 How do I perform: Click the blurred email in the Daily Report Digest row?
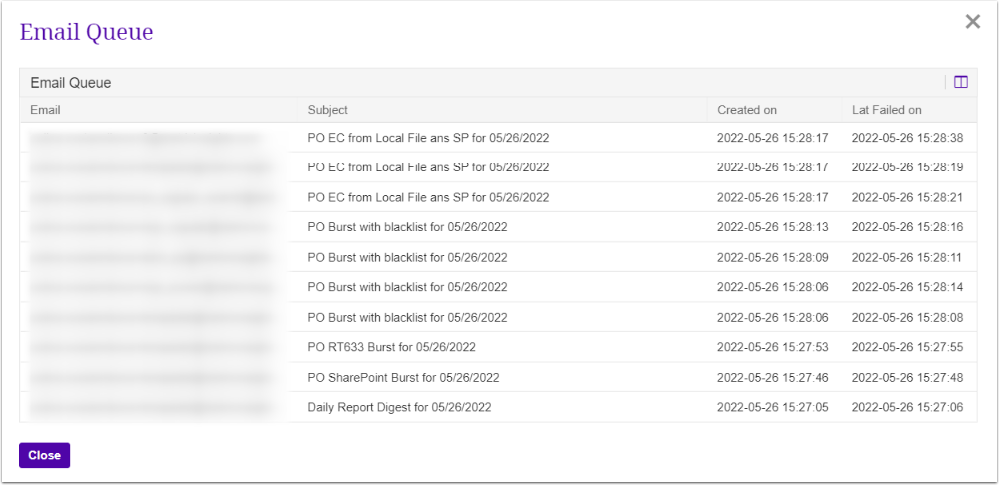click(x=150, y=407)
